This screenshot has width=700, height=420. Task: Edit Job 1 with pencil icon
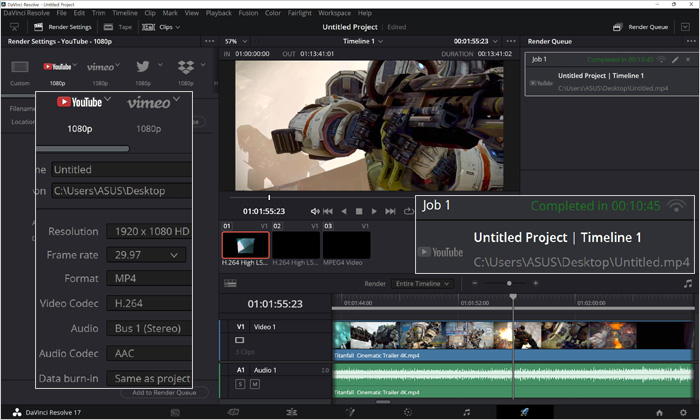pyautogui.click(x=675, y=59)
